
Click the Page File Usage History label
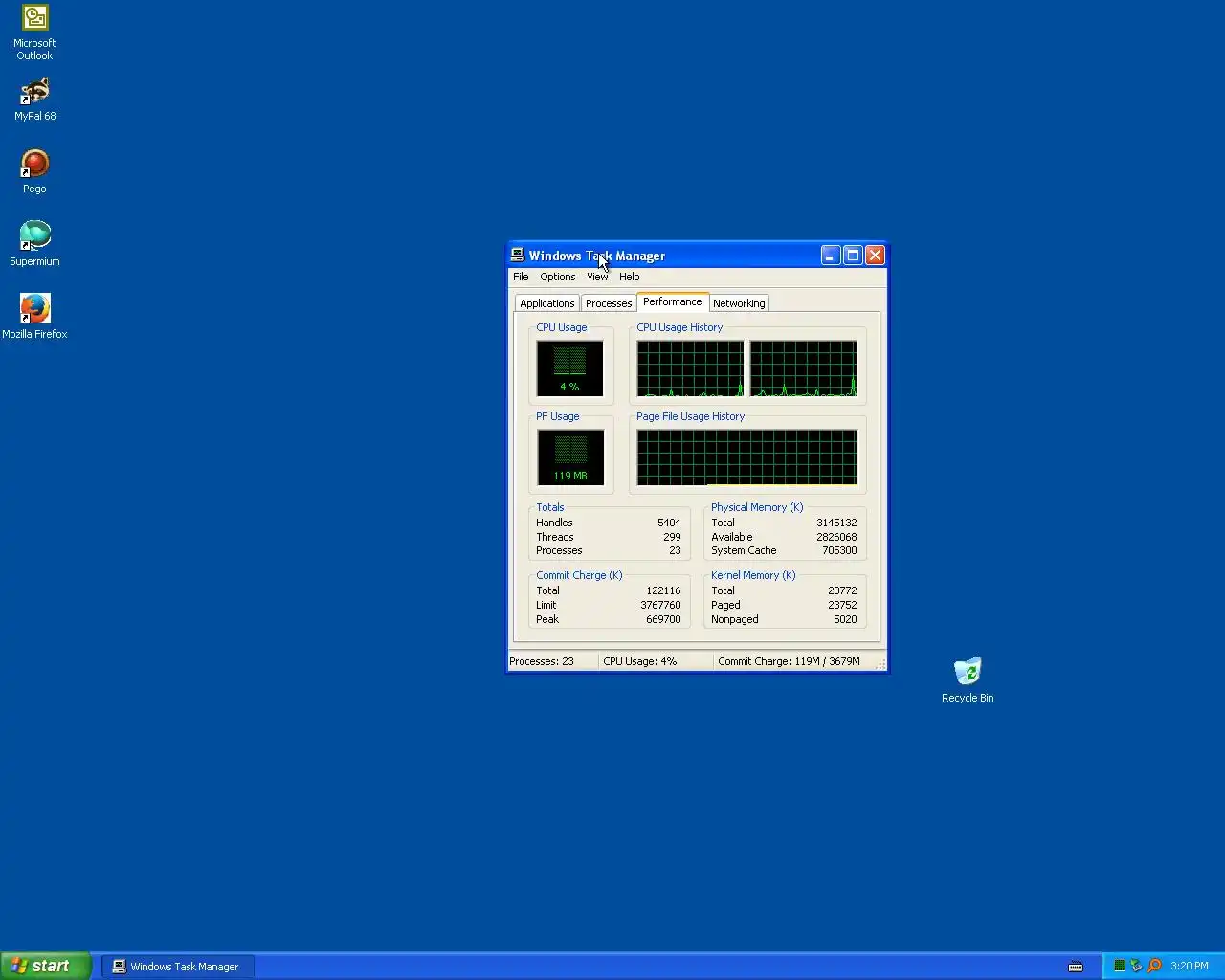pyautogui.click(x=690, y=416)
